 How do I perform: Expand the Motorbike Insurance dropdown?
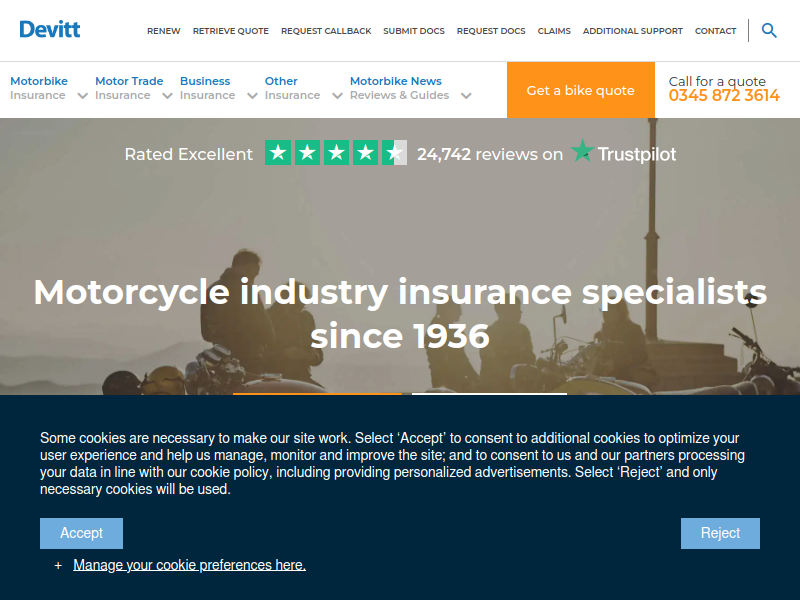[82, 95]
